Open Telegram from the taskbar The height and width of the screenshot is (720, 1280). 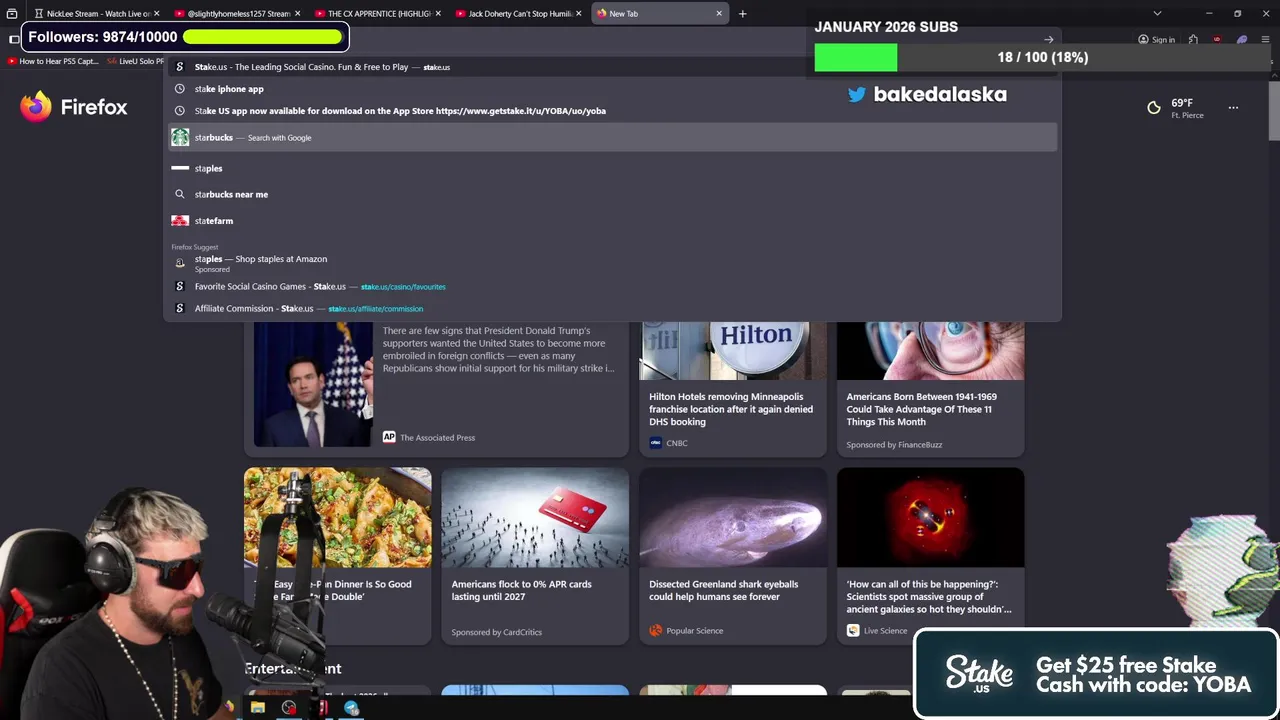coord(351,708)
